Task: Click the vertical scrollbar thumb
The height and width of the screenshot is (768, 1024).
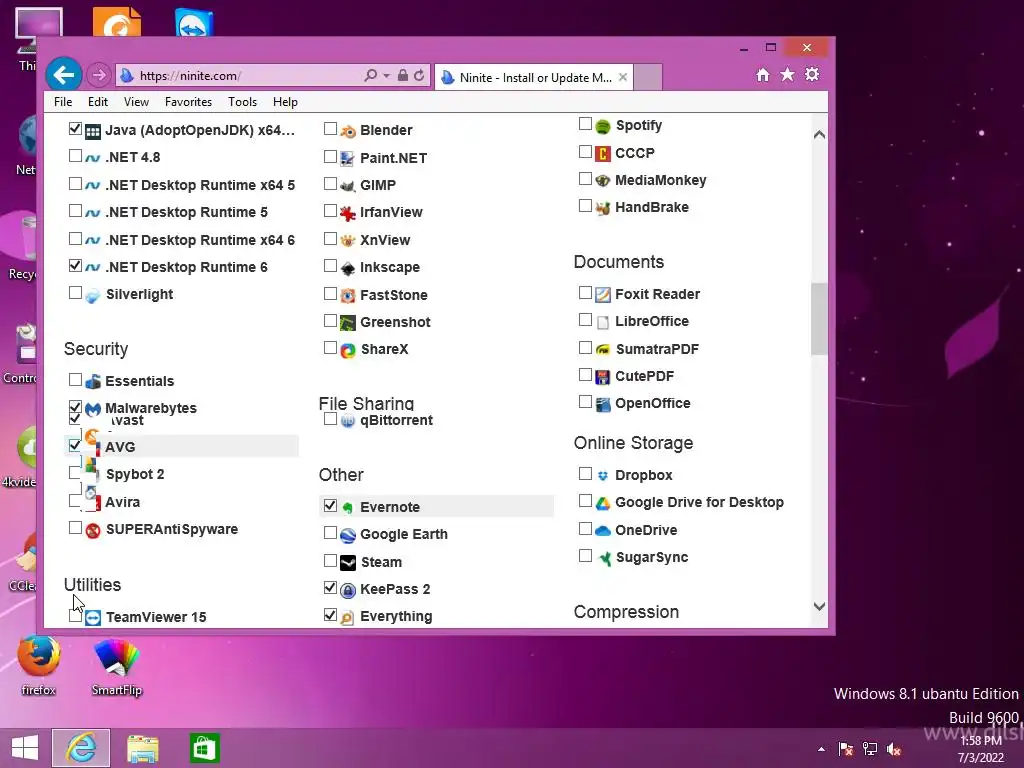Action: [x=819, y=319]
